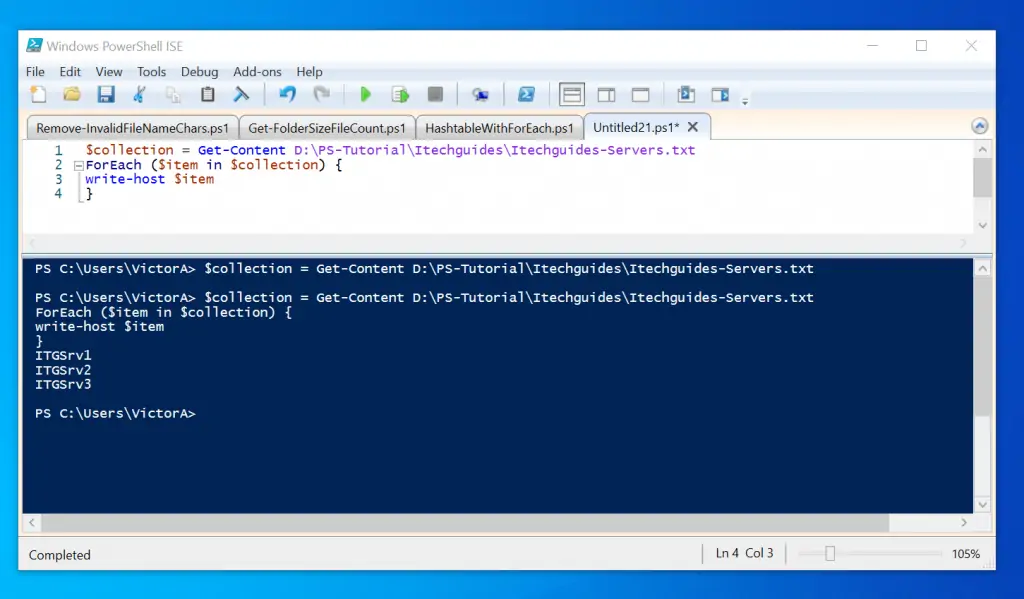
Task: Show script pane on the right
Action: coord(606,95)
